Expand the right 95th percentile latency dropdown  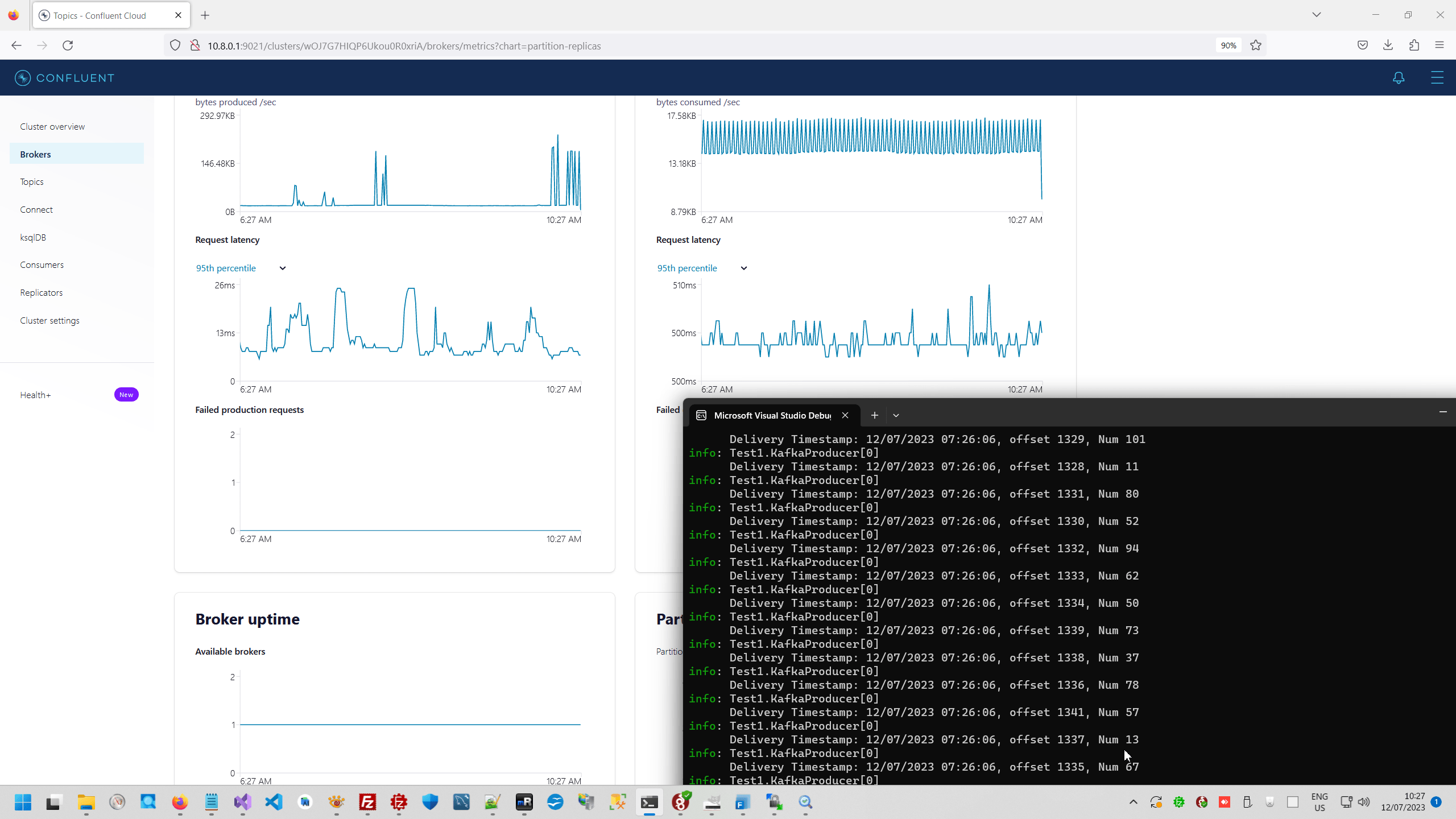pyautogui.click(x=743, y=267)
